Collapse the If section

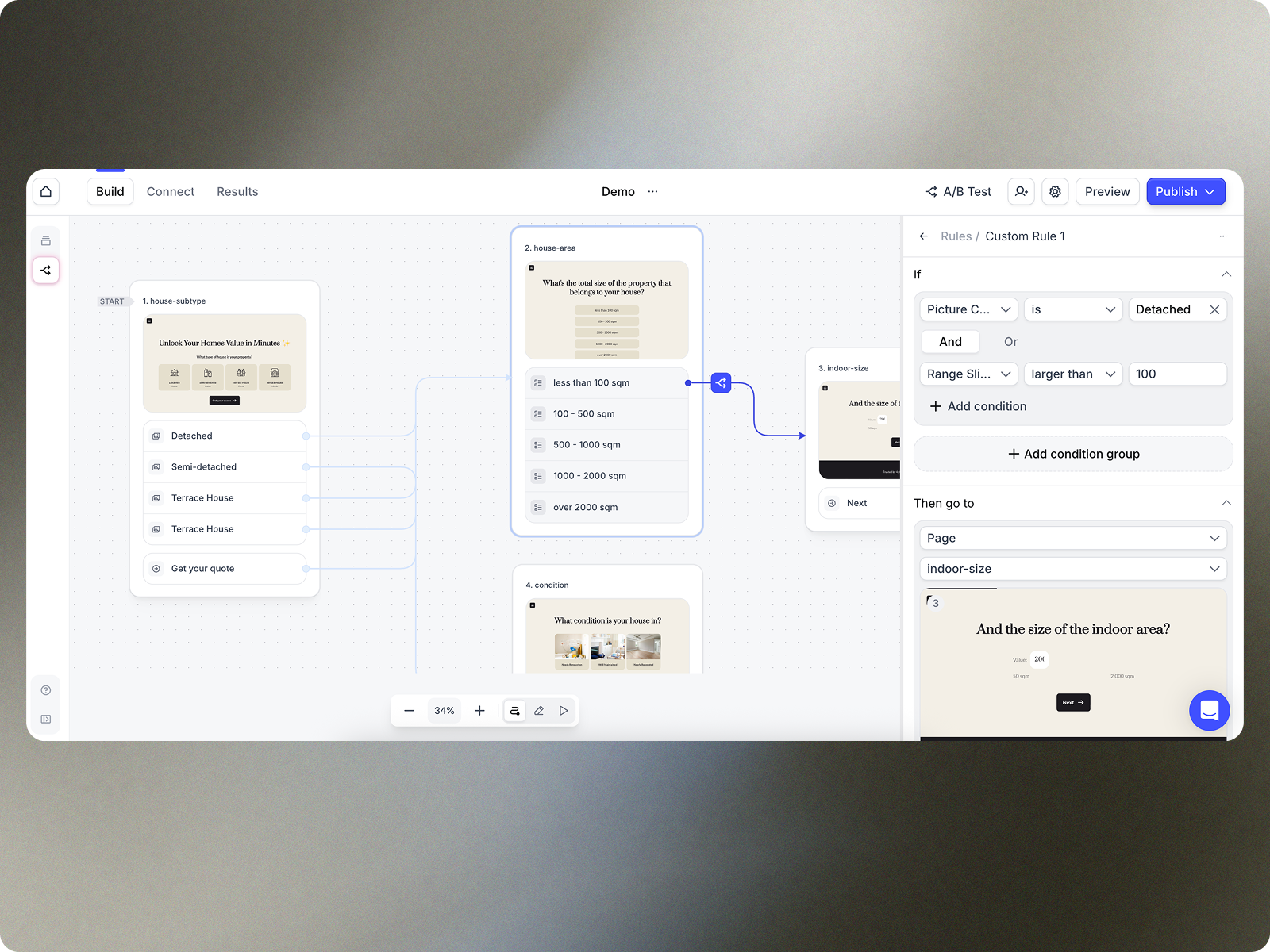1226,274
